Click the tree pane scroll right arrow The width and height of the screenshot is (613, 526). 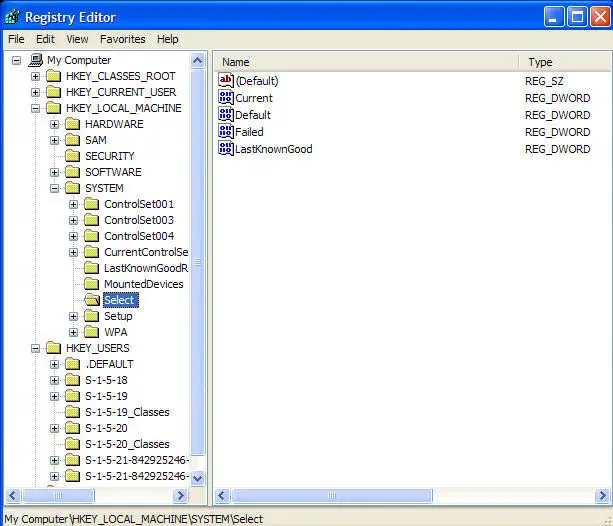(180, 496)
